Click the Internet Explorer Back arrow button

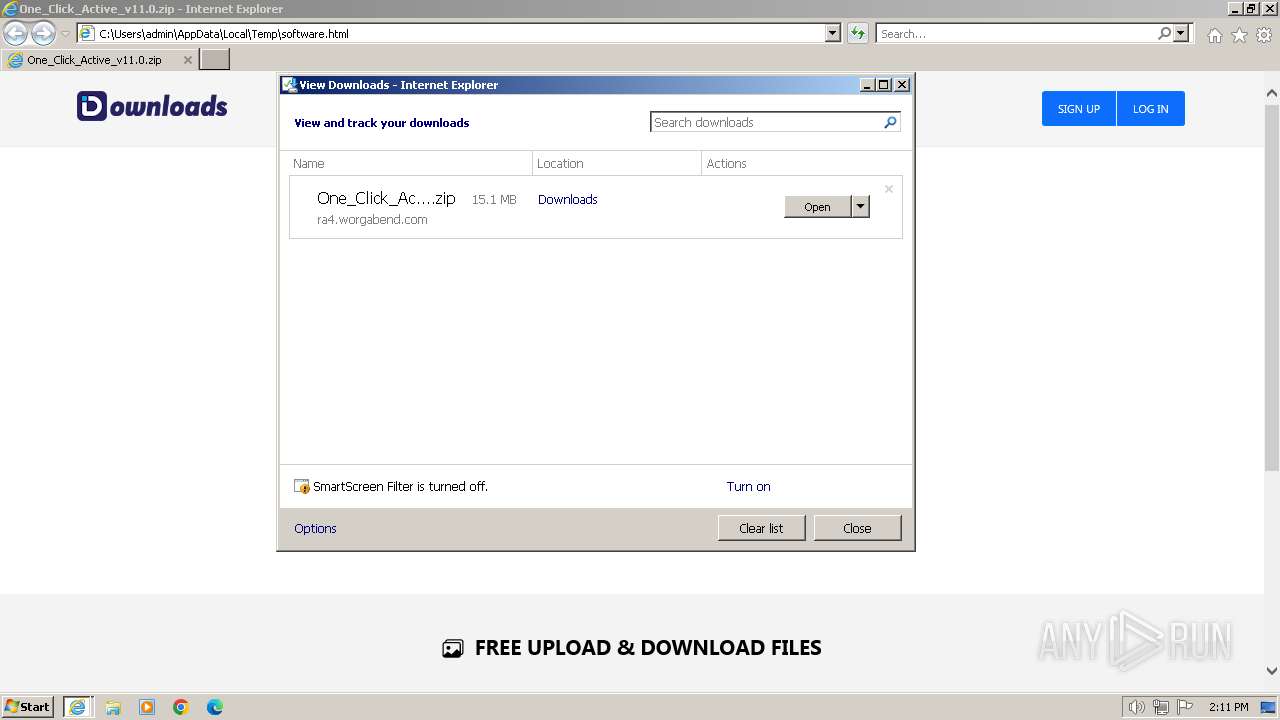tap(16, 33)
